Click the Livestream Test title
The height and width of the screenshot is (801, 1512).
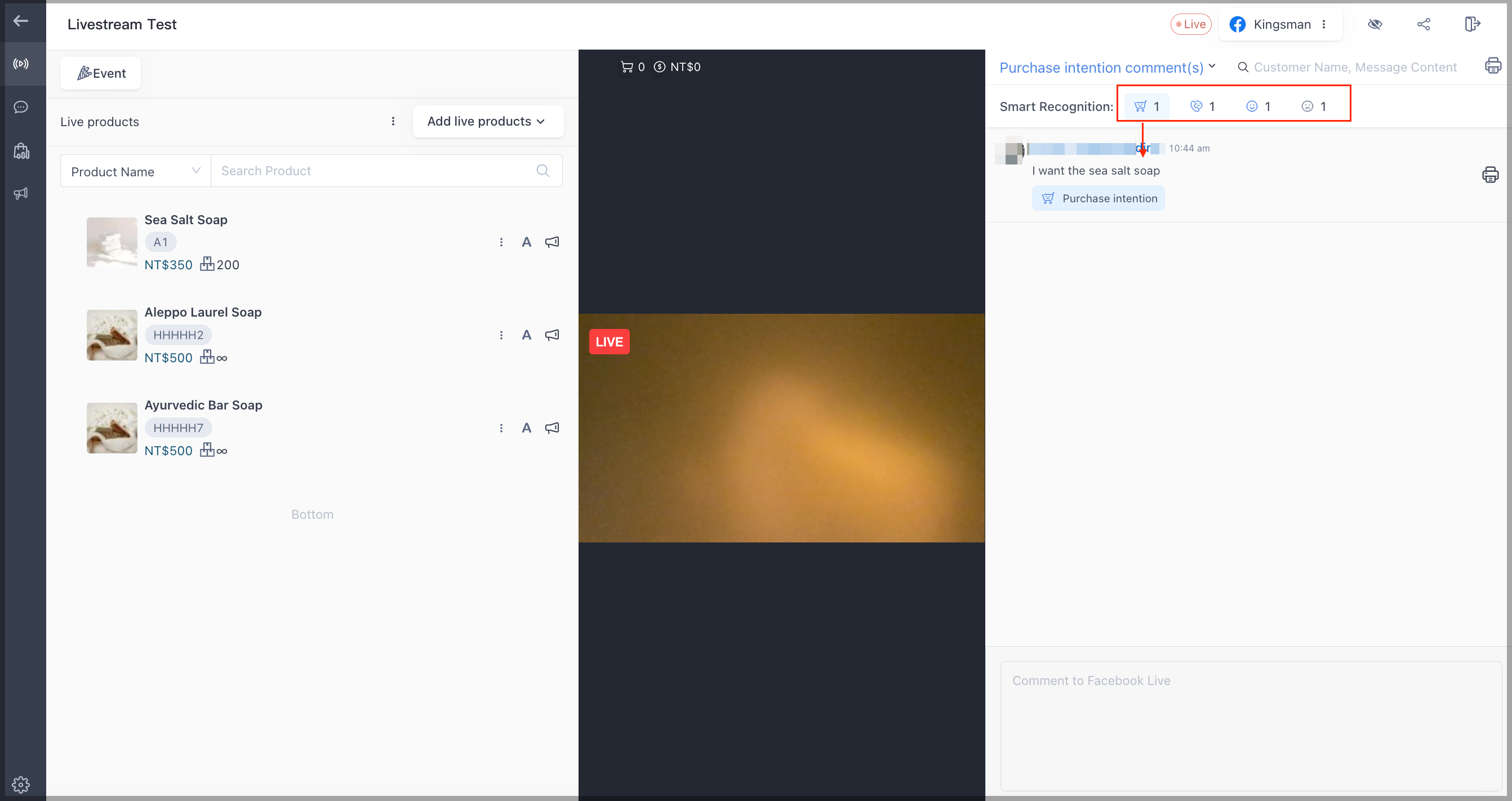(x=122, y=24)
